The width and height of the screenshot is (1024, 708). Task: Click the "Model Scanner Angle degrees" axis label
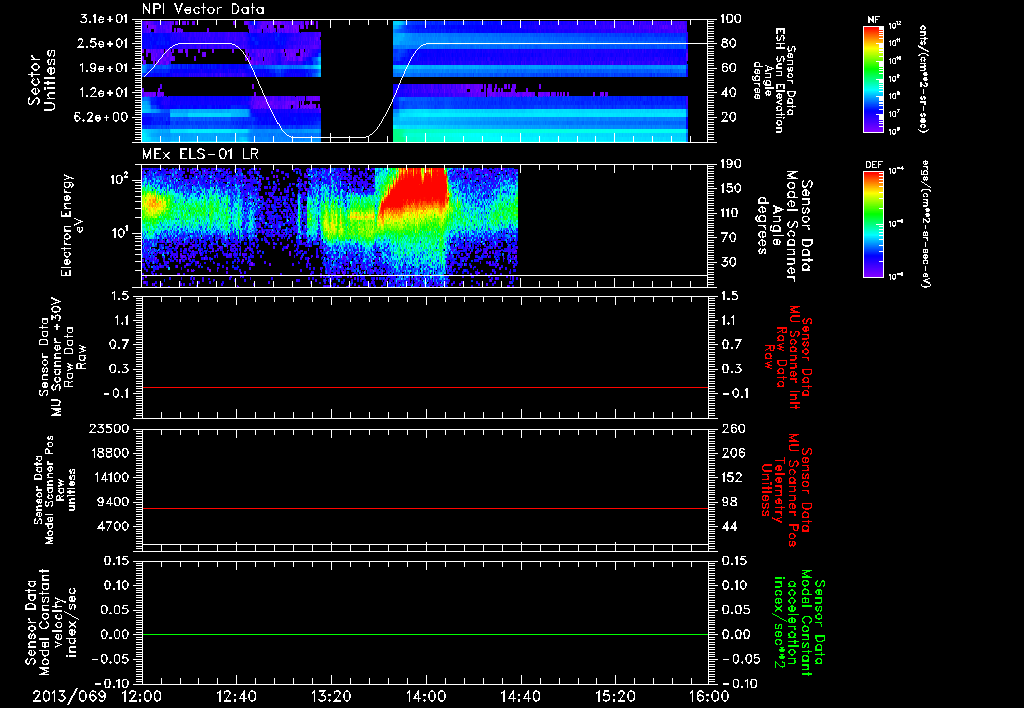coord(784,225)
